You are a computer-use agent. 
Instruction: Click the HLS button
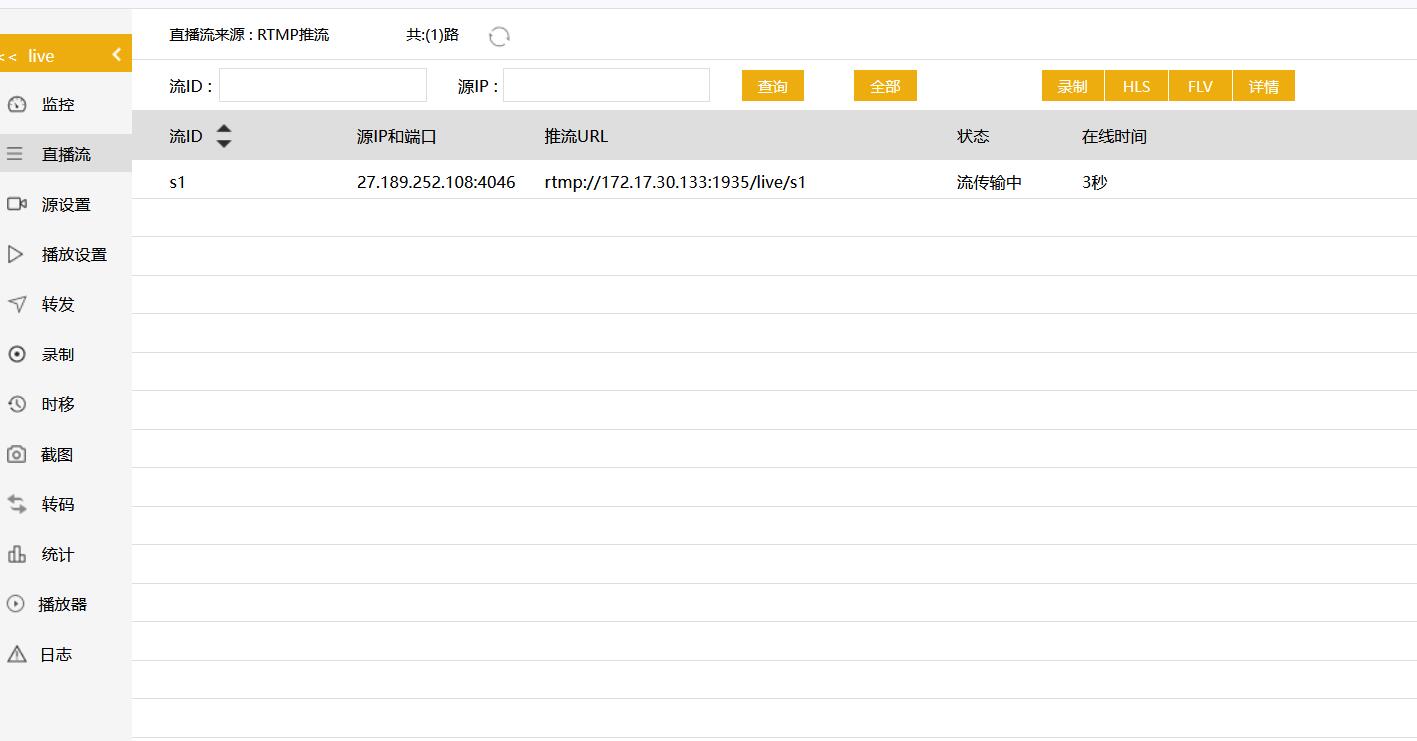[1136, 86]
